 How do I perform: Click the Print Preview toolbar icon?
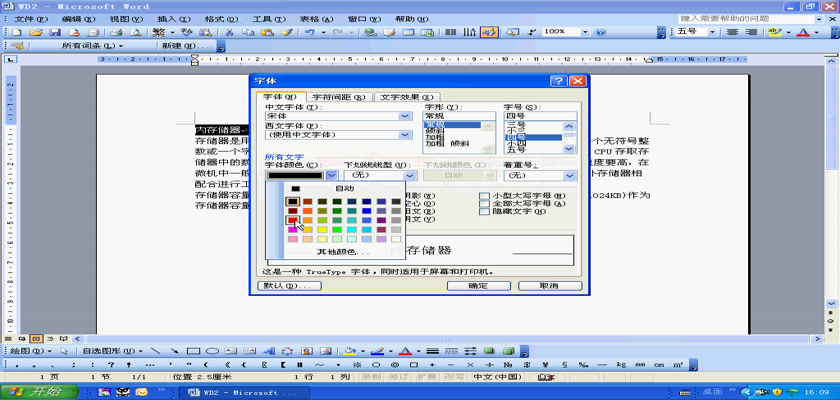click(x=137, y=32)
